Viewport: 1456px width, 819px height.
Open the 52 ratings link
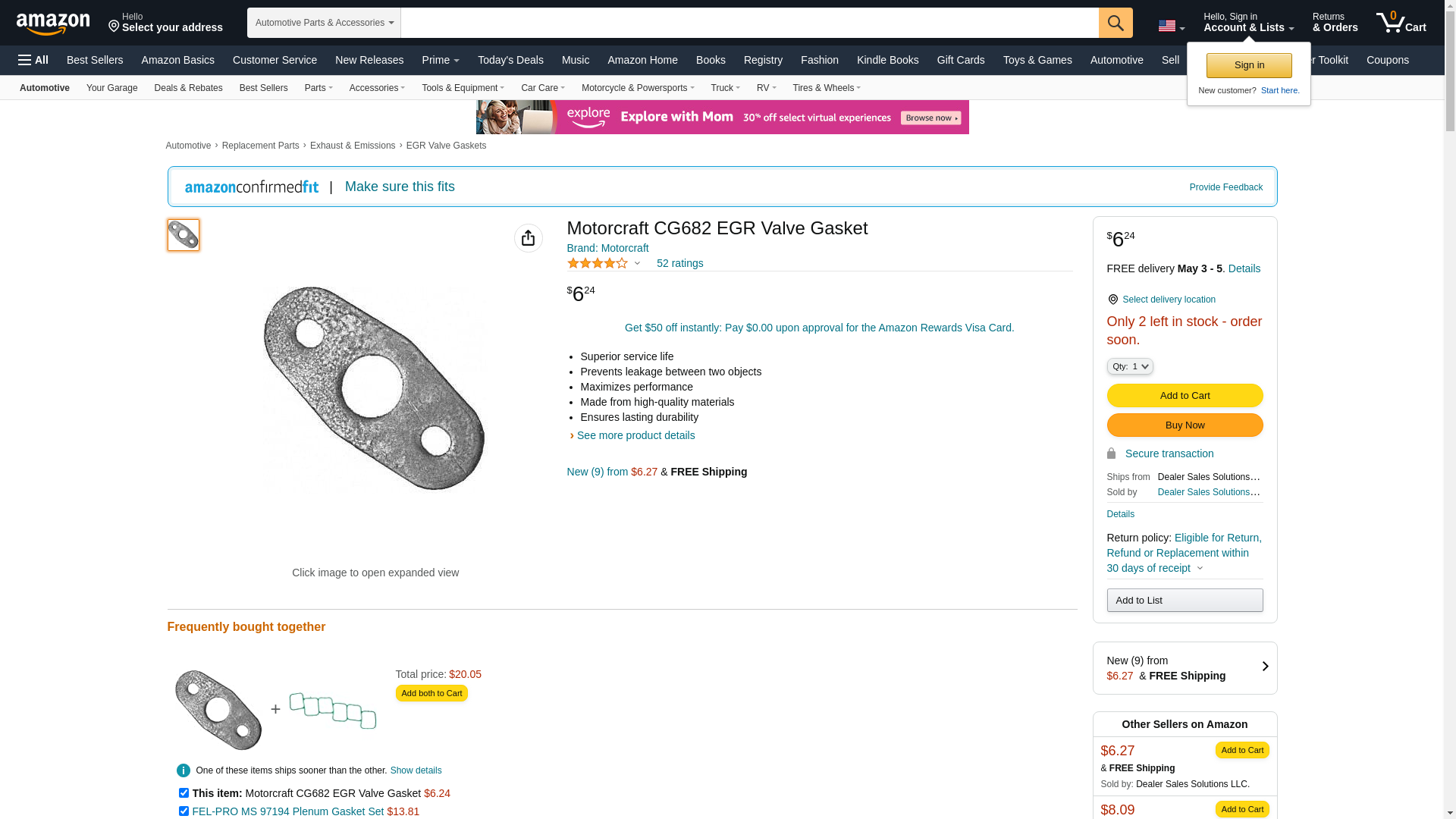(x=679, y=263)
